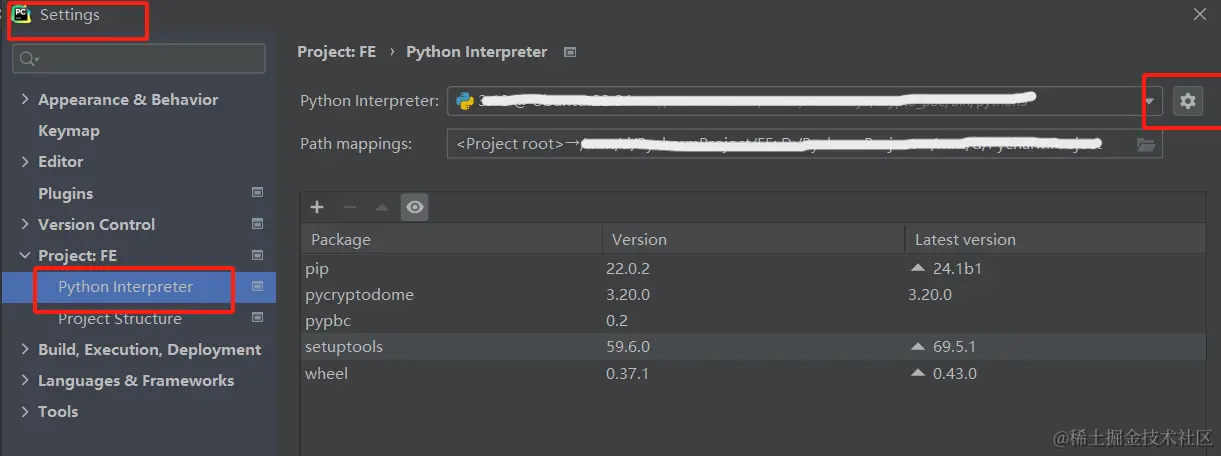The width and height of the screenshot is (1221, 456).
Task: Open Project Structure settings page
Action: tap(120, 319)
